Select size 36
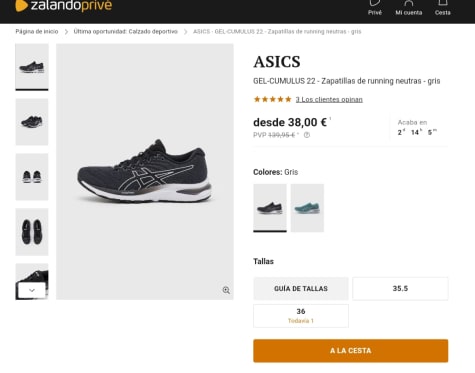 coord(301,316)
